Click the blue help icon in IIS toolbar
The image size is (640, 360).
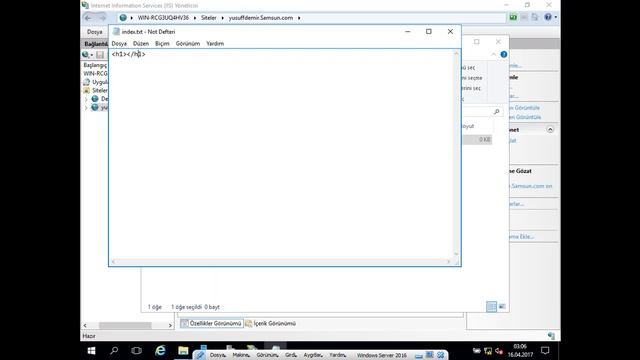548,17
